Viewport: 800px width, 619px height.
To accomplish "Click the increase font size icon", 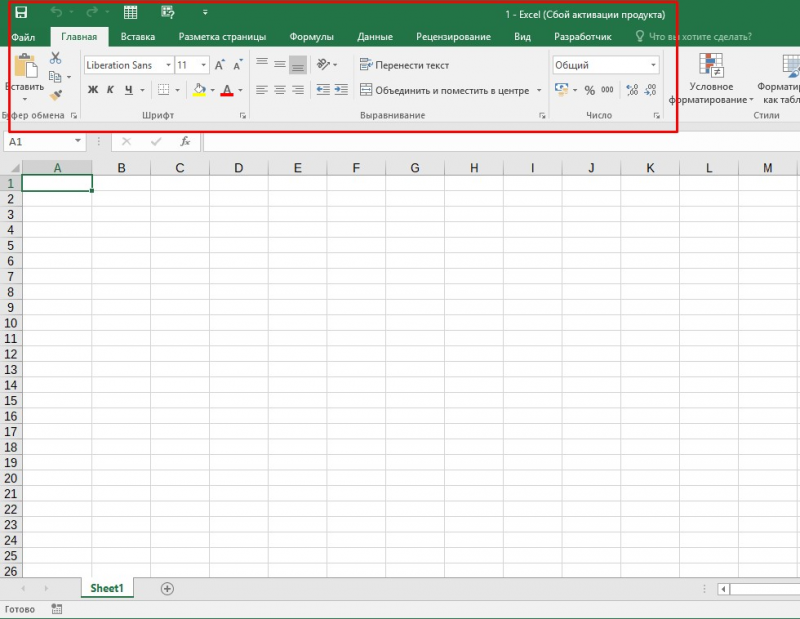I will click(x=219, y=65).
